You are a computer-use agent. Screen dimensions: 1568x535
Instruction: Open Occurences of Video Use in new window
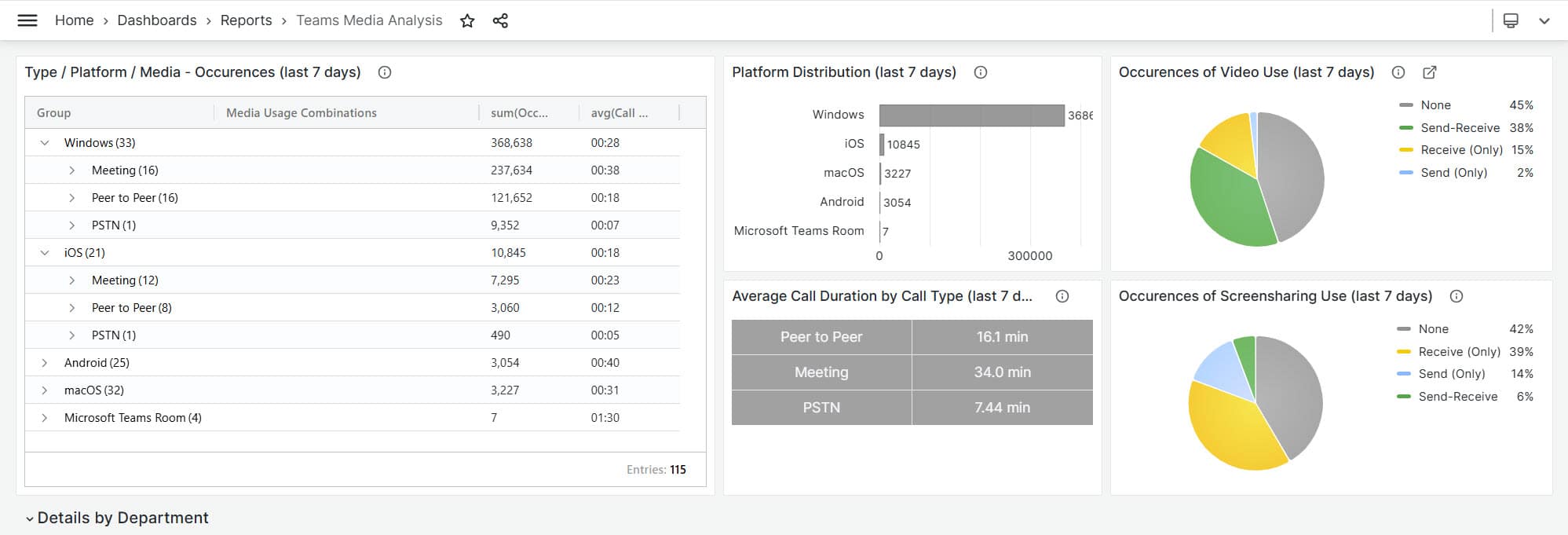tap(1429, 72)
